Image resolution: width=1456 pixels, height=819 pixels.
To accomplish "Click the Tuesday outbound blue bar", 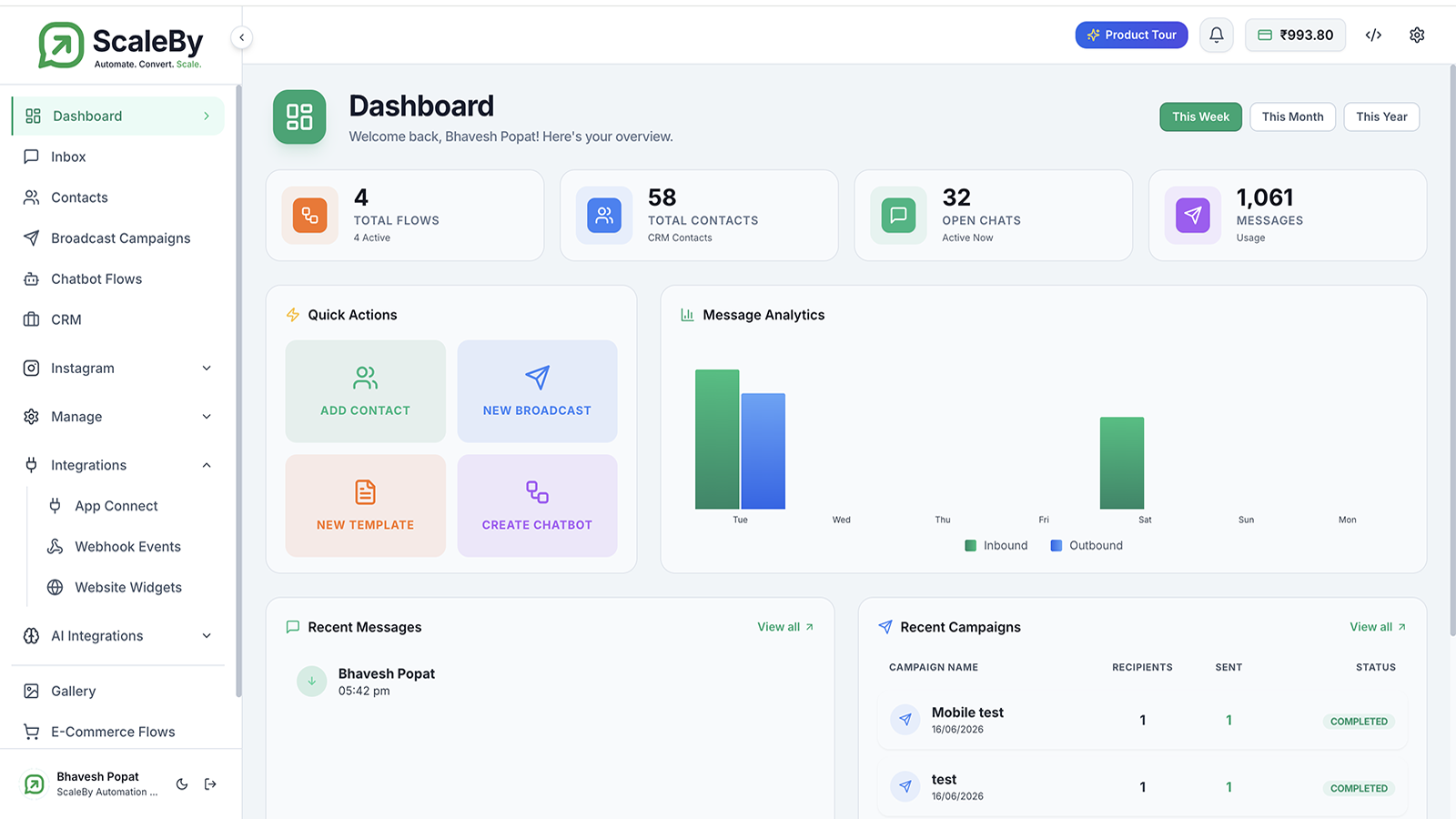I will pyautogui.click(x=763, y=451).
